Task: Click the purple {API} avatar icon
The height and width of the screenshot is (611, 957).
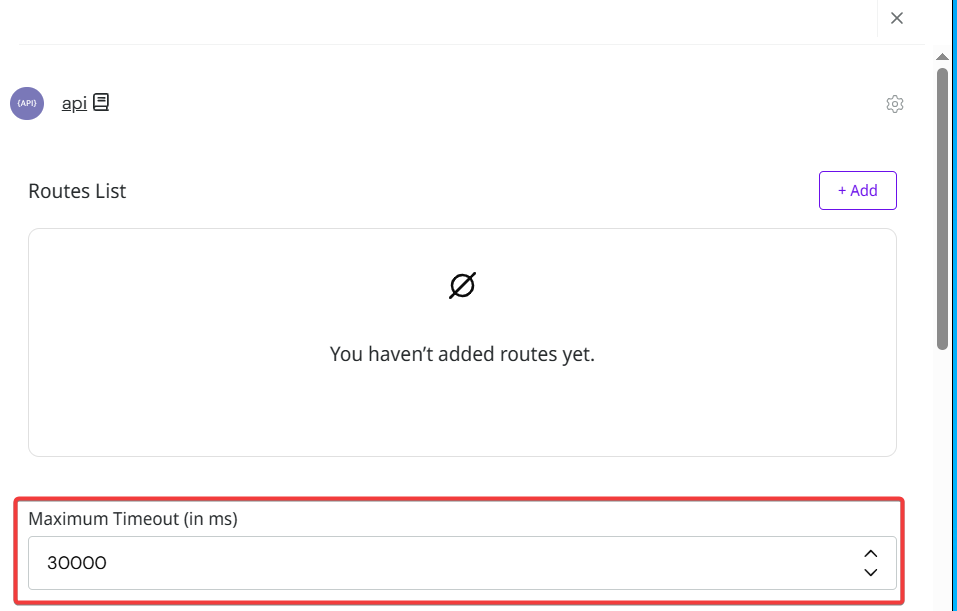Action: [x=27, y=103]
